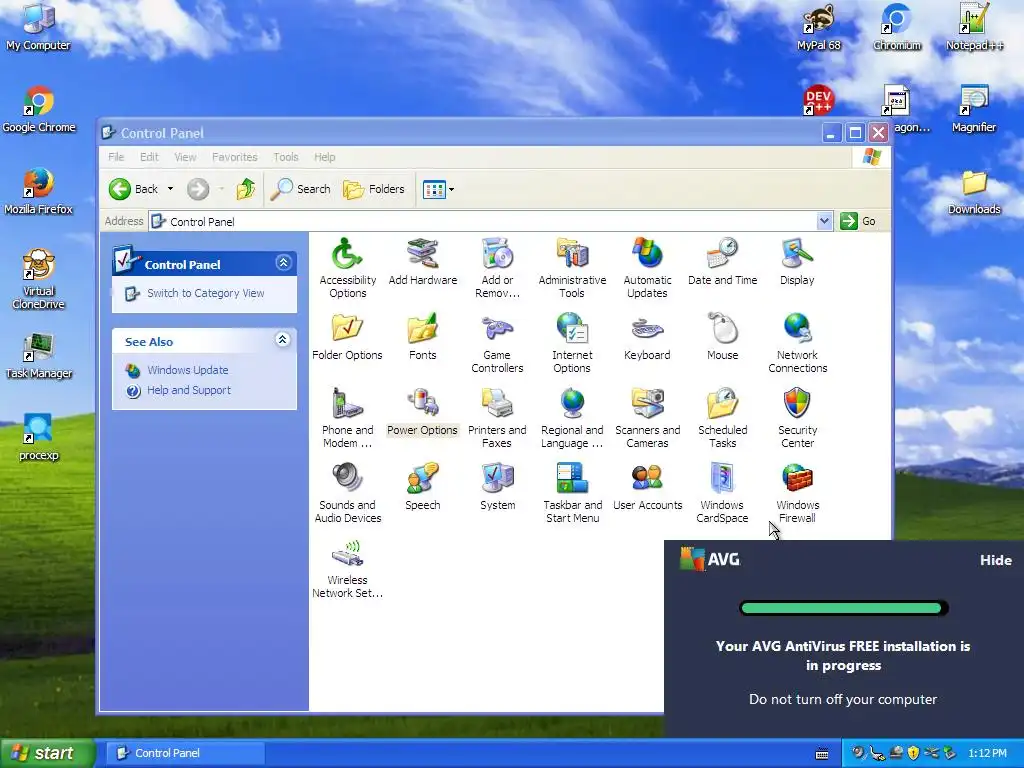Expand the Address bar dropdown
Viewport: 1024px width, 768px height.
tap(824, 221)
